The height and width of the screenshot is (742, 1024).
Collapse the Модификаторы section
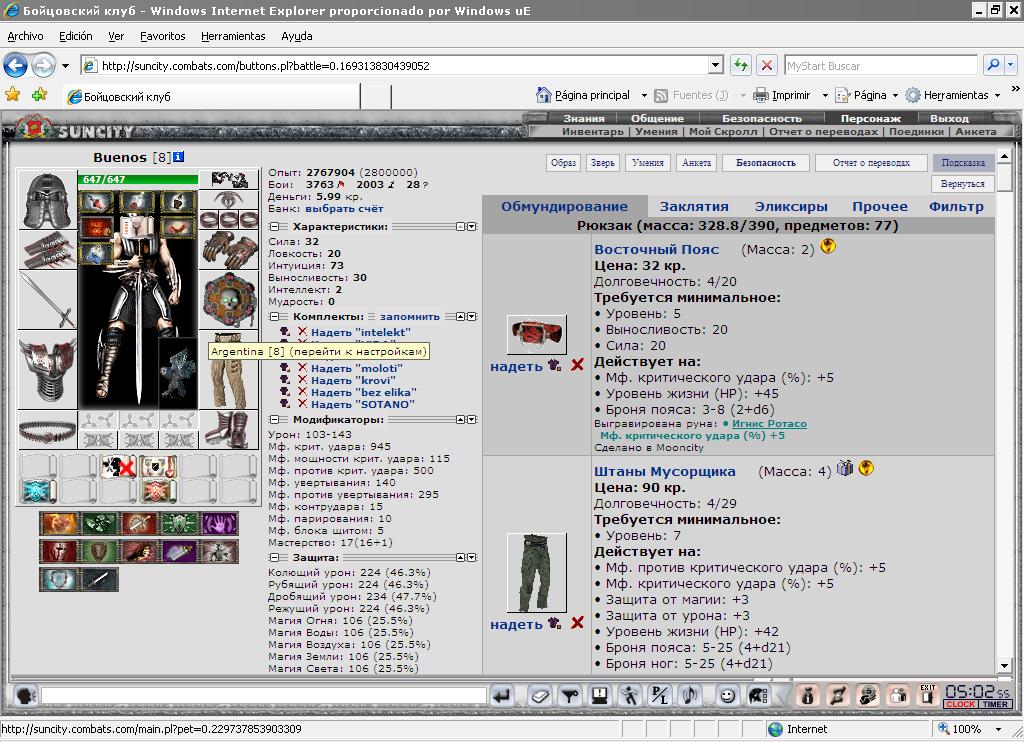[x=275, y=419]
